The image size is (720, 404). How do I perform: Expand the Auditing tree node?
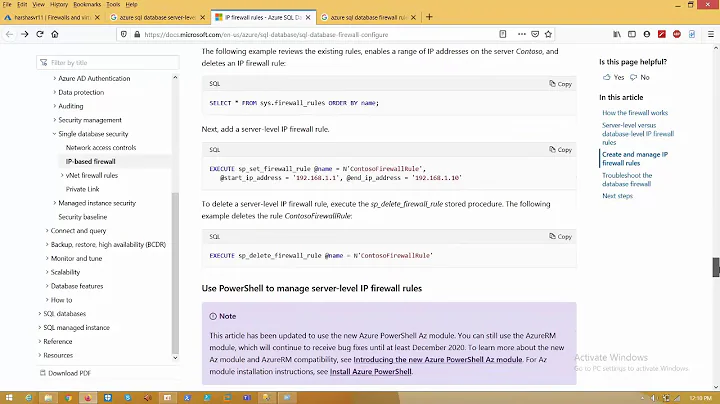click(x=55, y=106)
